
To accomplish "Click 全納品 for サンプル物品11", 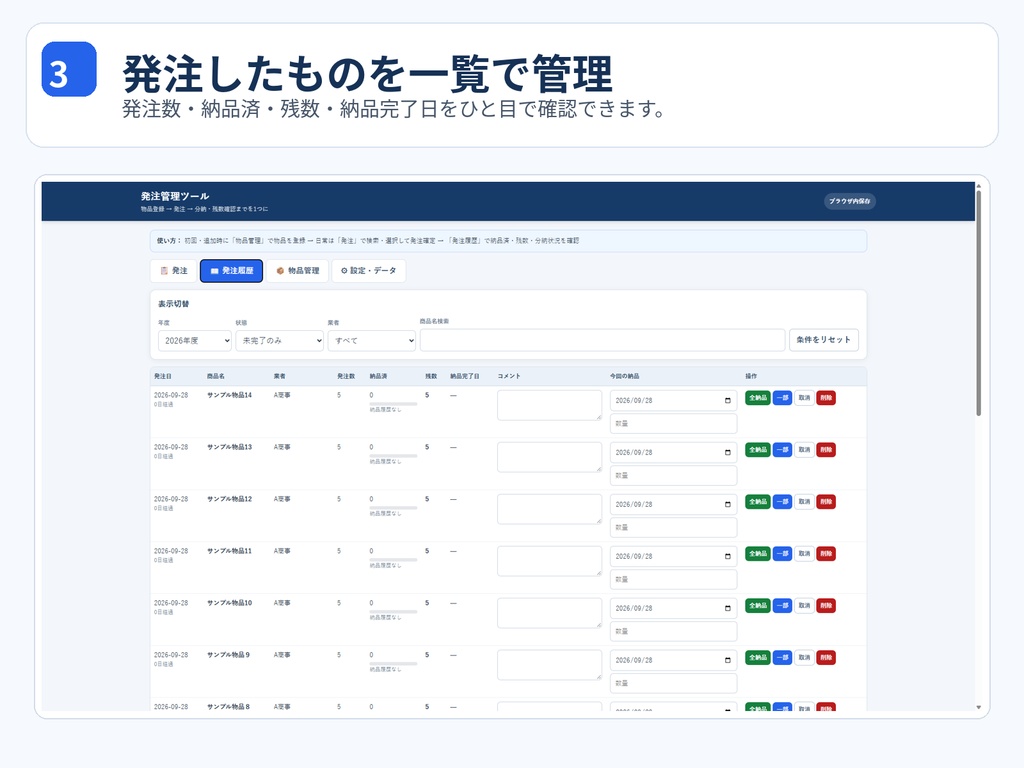I will [x=758, y=554].
